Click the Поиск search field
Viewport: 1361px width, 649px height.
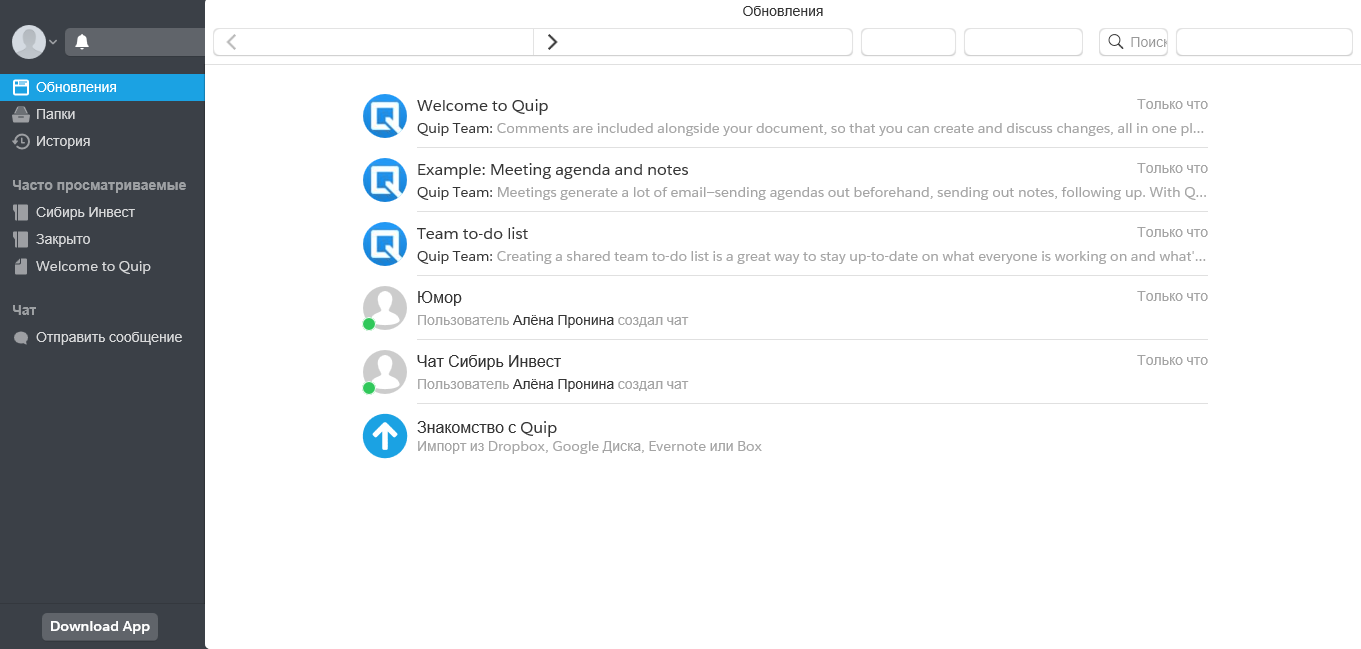pyautogui.click(x=1133, y=42)
